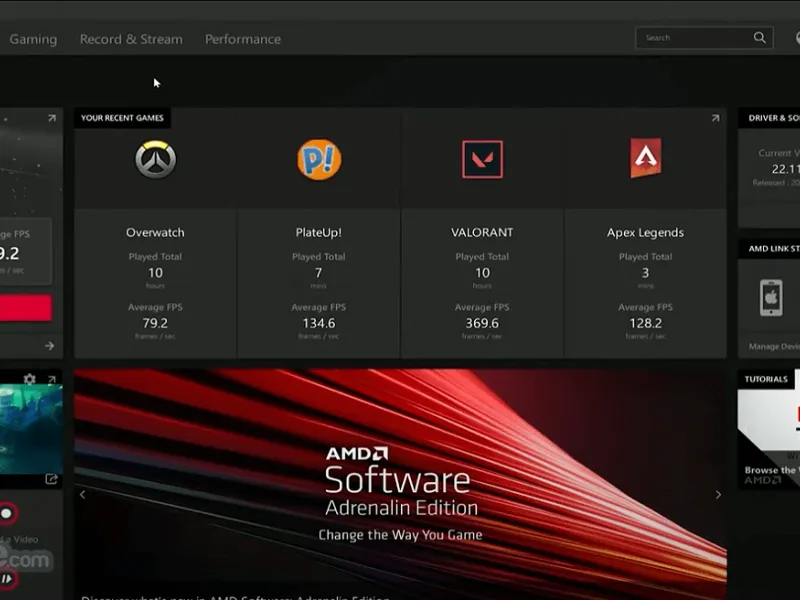Click the VALORANT game icon
The height and width of the screenshot is (600, 800).
(482, 160)
